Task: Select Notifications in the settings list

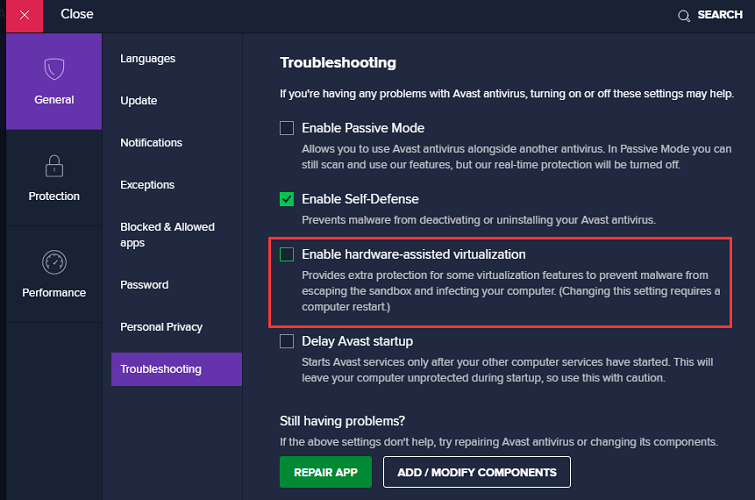Action: [151, 143]
